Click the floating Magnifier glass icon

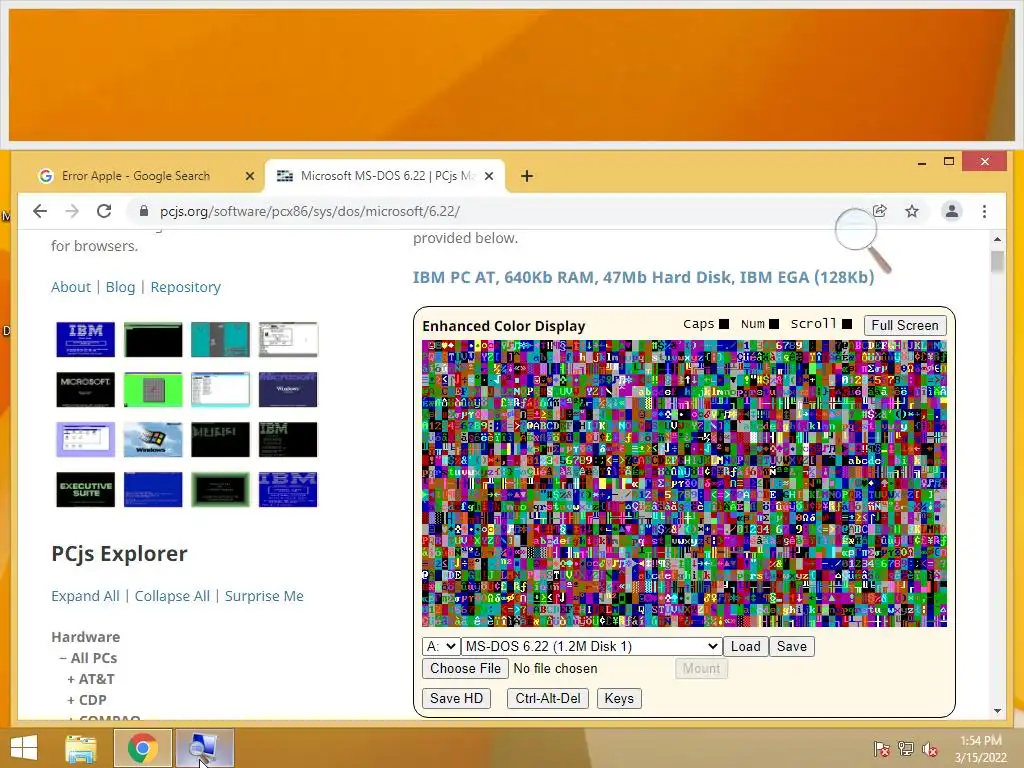(x=862, y=239)
